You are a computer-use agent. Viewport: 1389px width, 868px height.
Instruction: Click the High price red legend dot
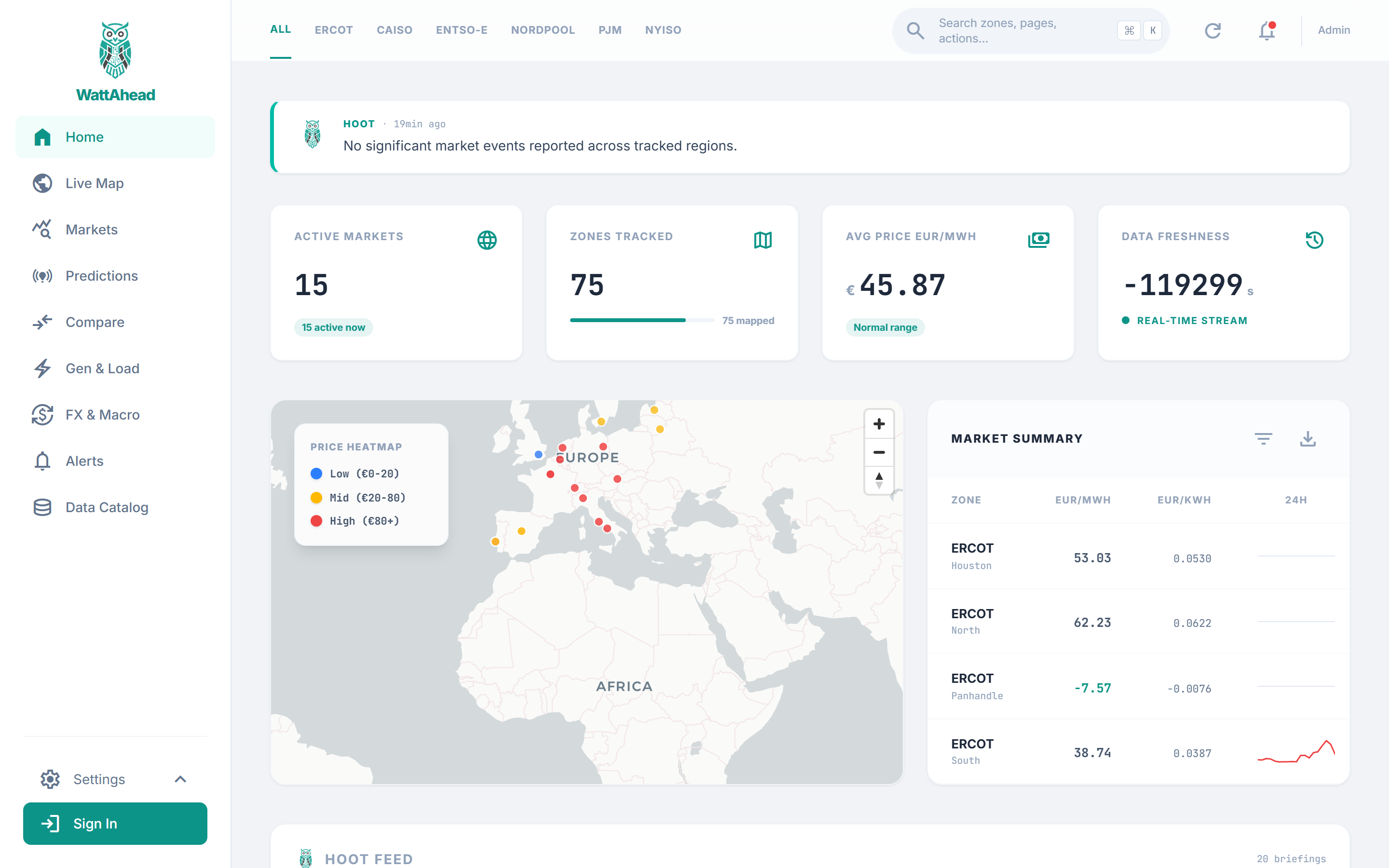pyautogui.click(x=316, y=521)
